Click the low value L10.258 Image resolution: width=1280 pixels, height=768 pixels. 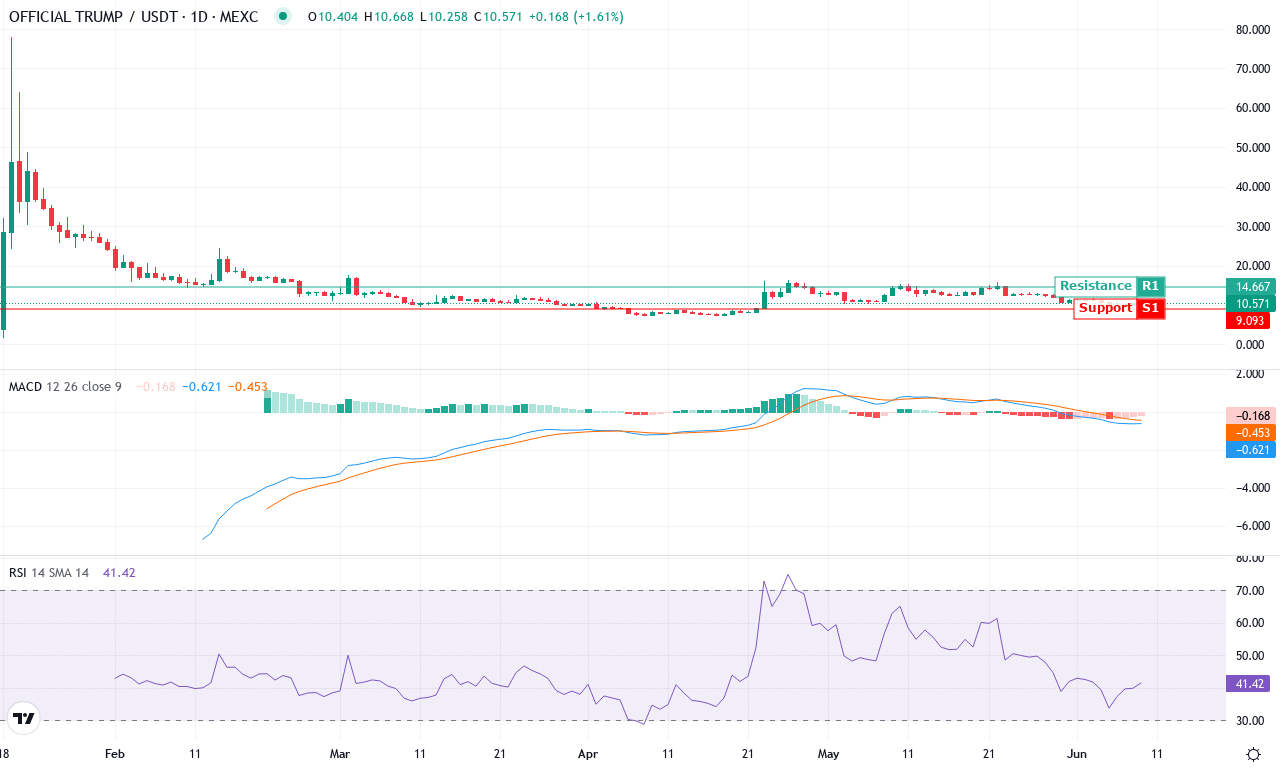point(443,17)
